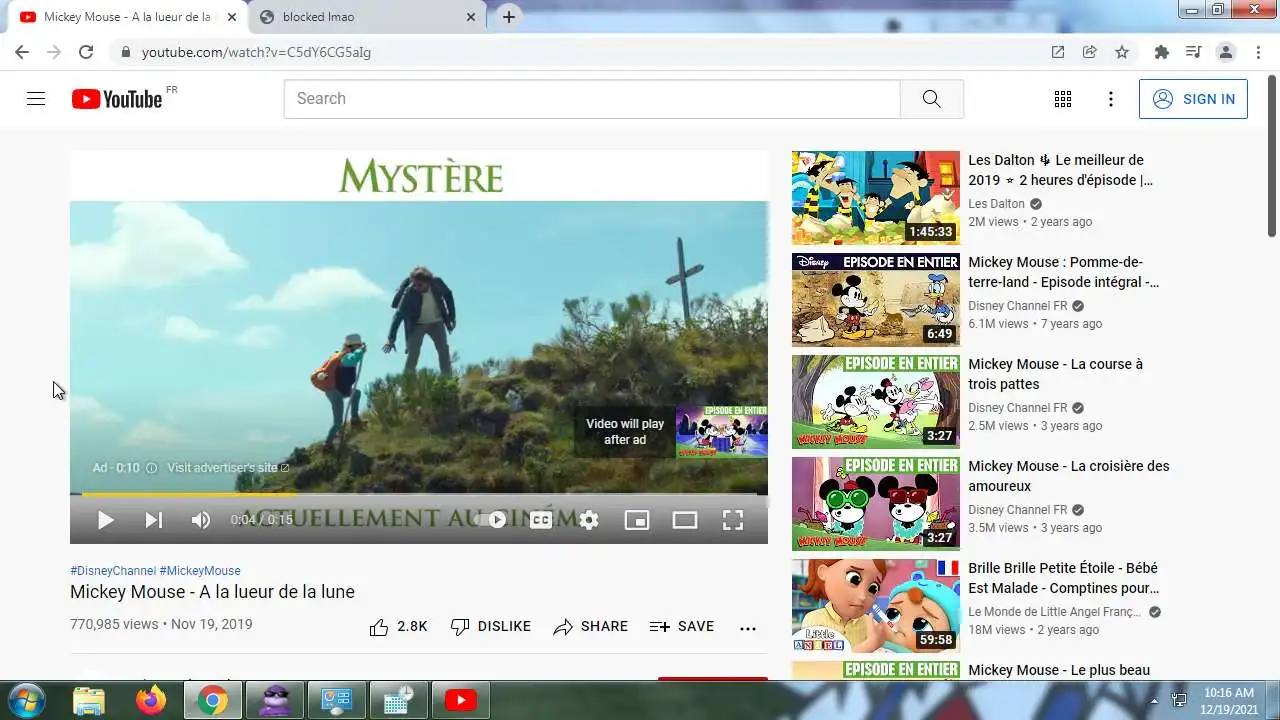The height and width of the screenshot is (720, 1280).
Task: Play the video with the play button
Action: point(105,520)
